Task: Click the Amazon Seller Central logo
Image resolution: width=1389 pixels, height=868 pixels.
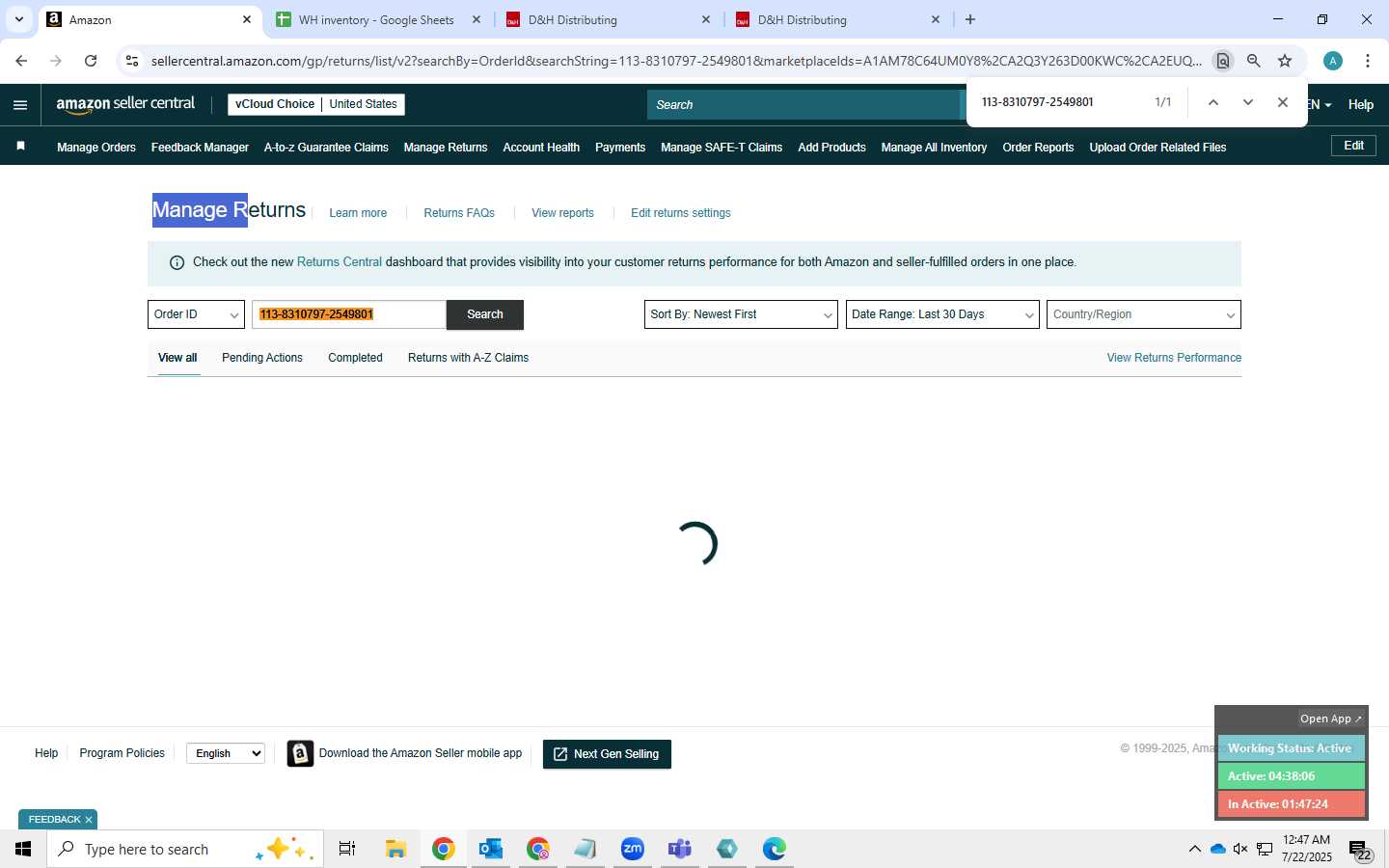Action: tap(125, 104)
